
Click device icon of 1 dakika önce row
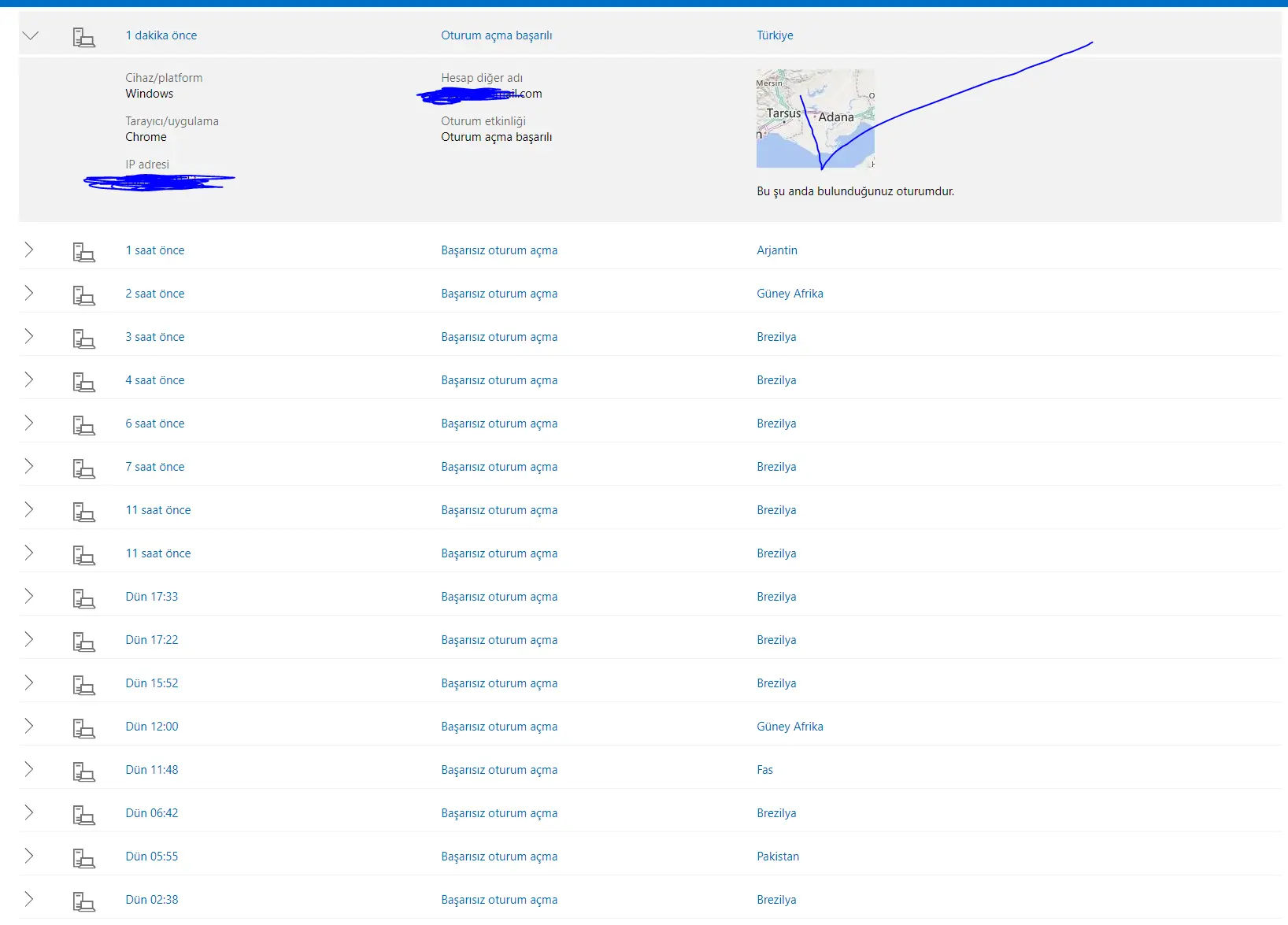83,37
